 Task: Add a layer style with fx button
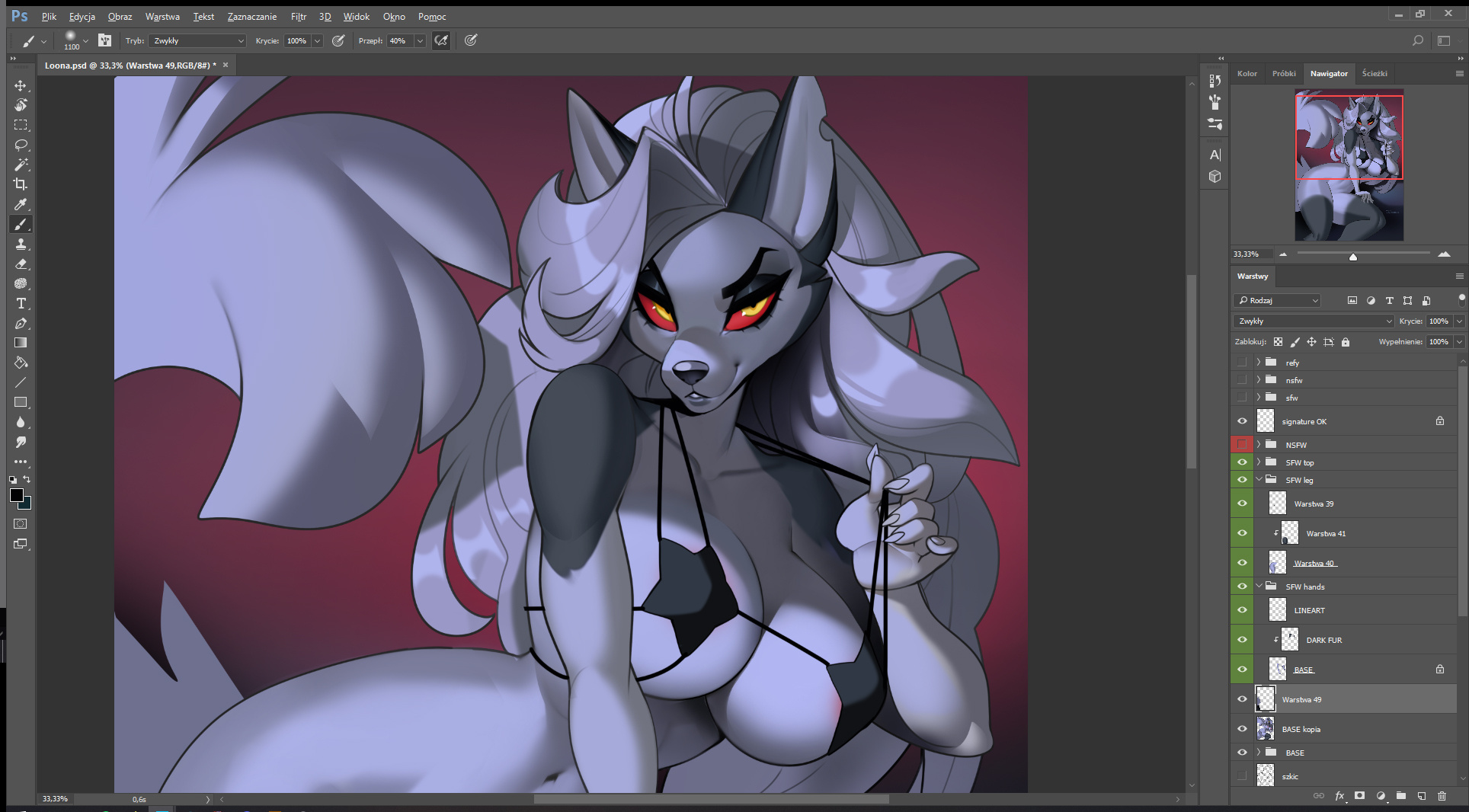(x=1339, y=796)
